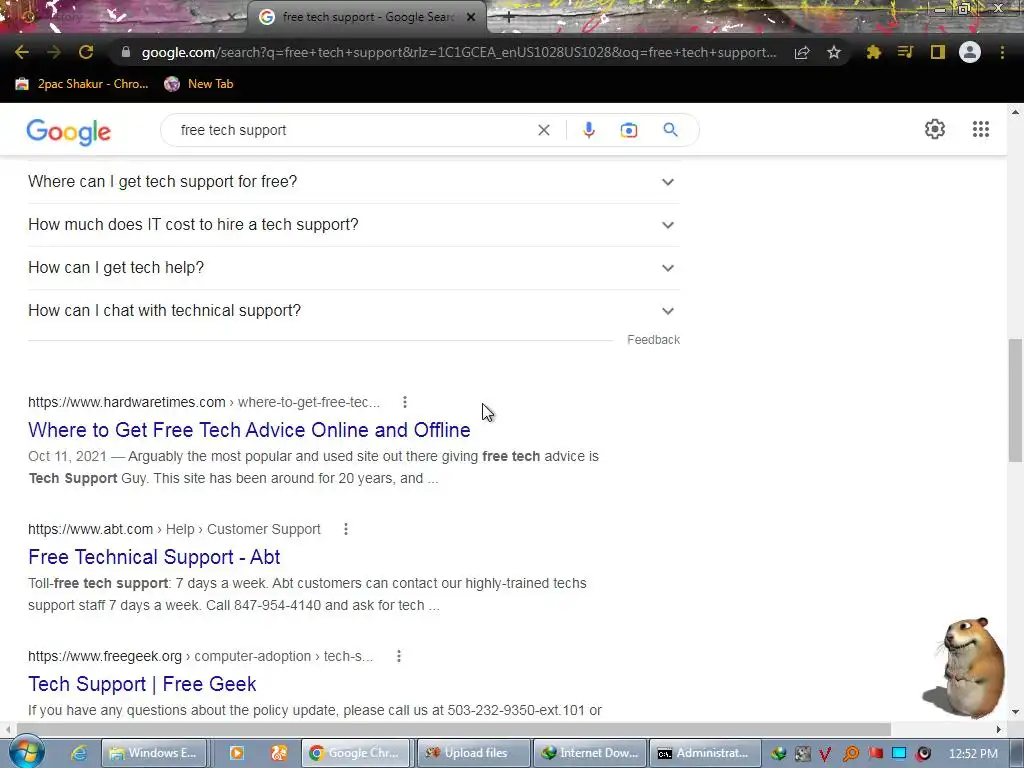Click the orange magnifier tray icon
Screen dimensions: 1024x768
coord(850,754)
